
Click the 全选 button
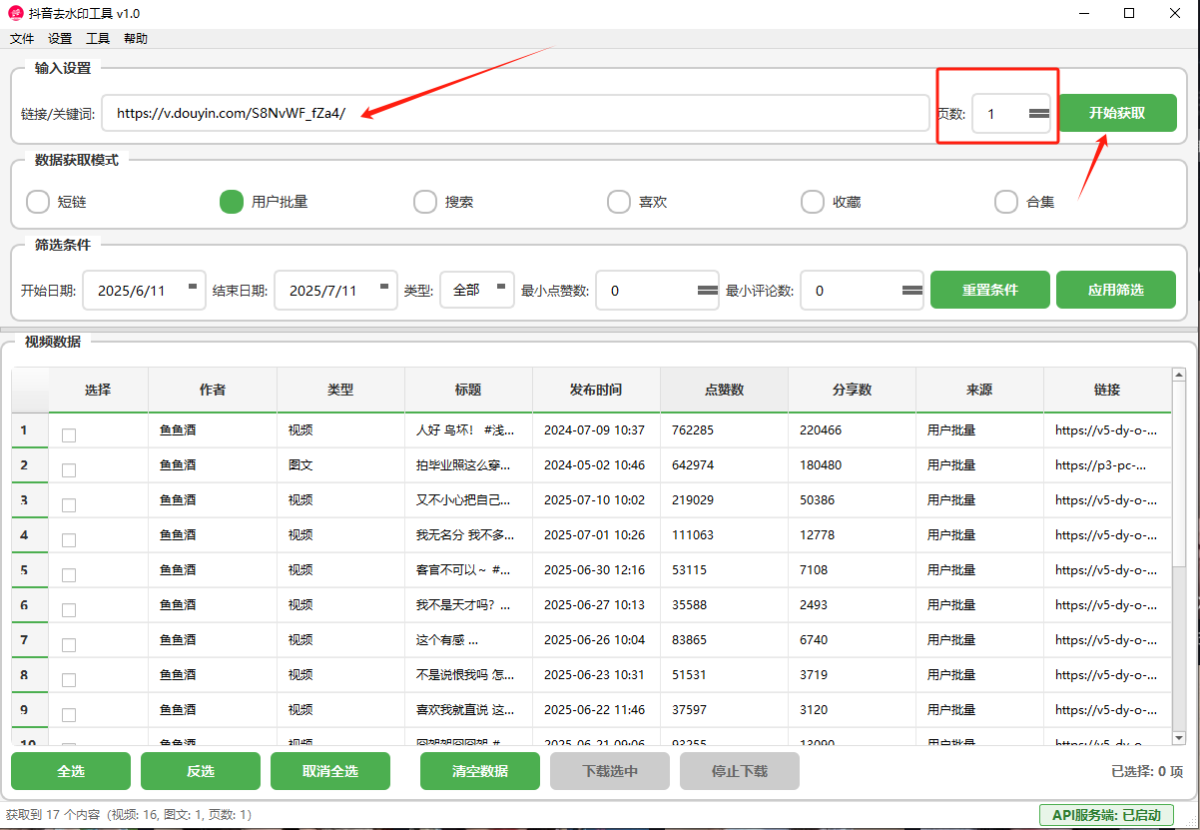(71, 771)
